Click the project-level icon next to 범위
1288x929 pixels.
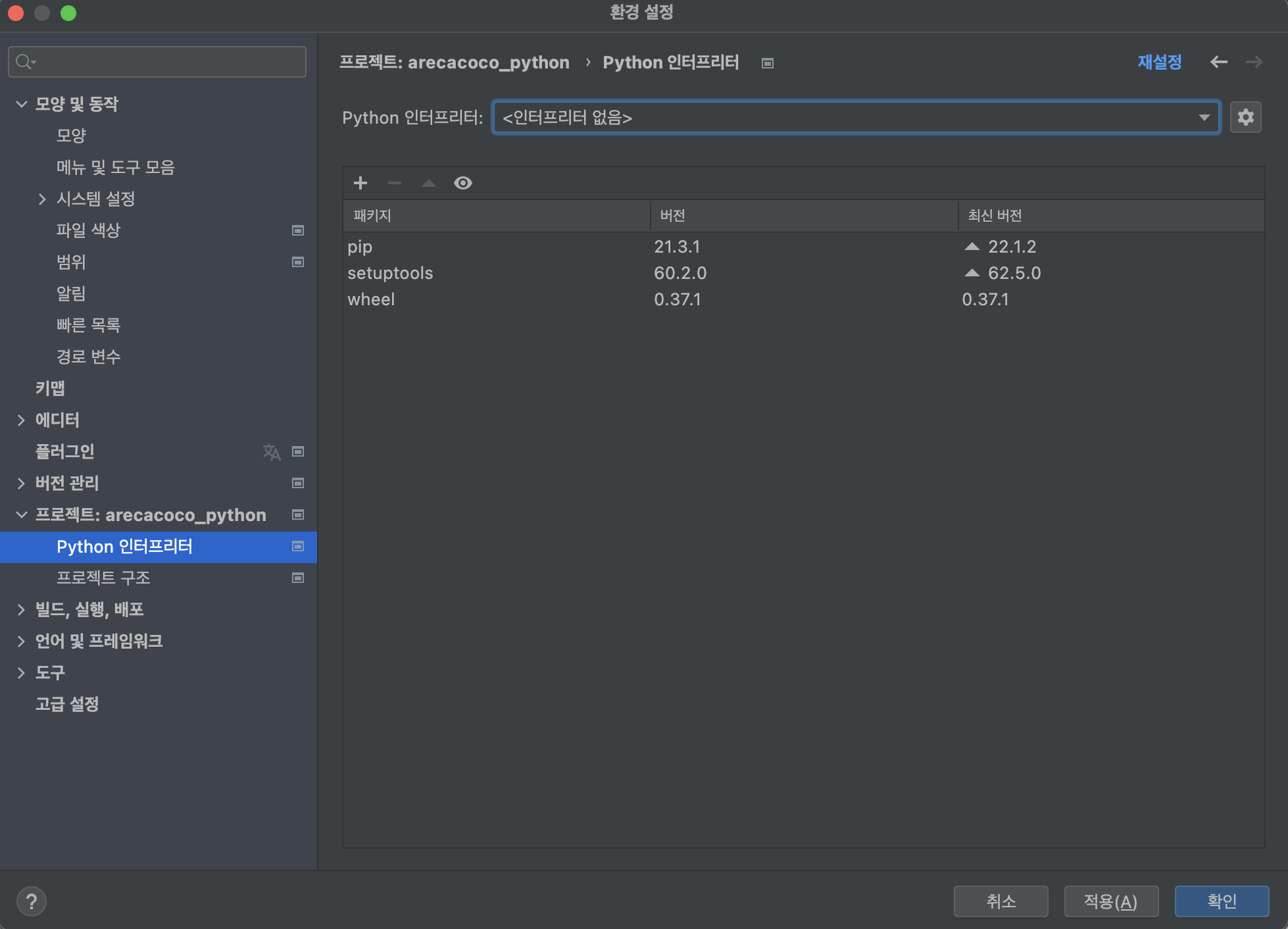(x=298, y=262)
